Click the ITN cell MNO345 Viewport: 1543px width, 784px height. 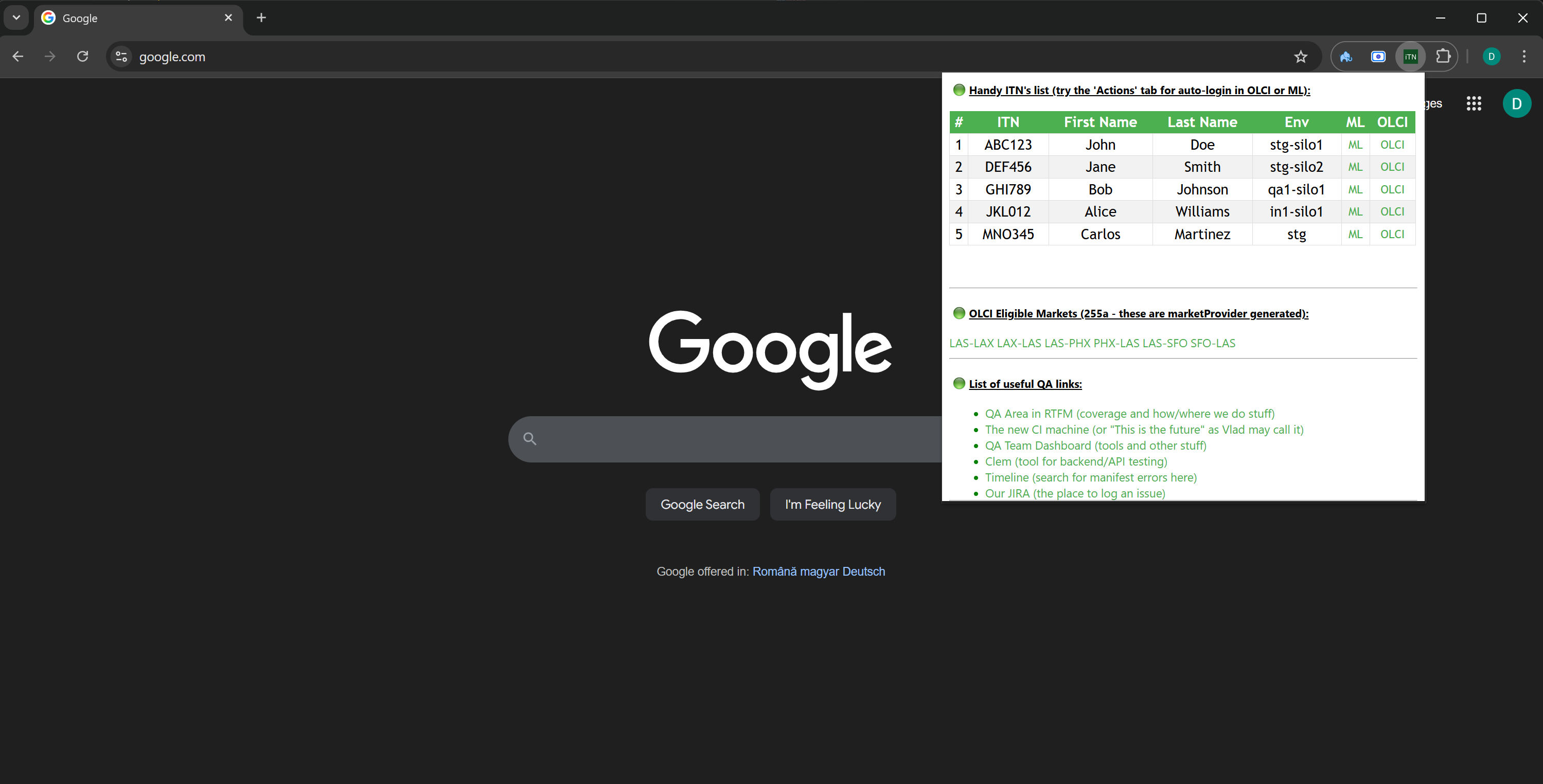[x=1008, y=235]
